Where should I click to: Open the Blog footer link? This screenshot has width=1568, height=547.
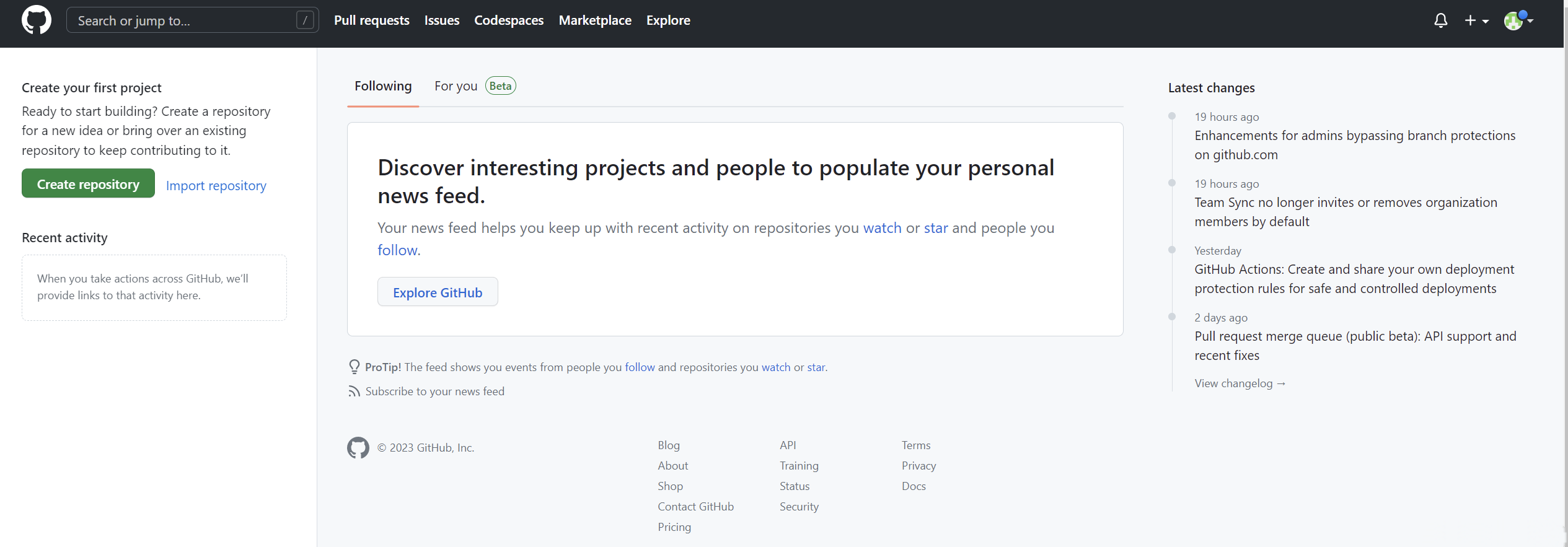(669, 445)
